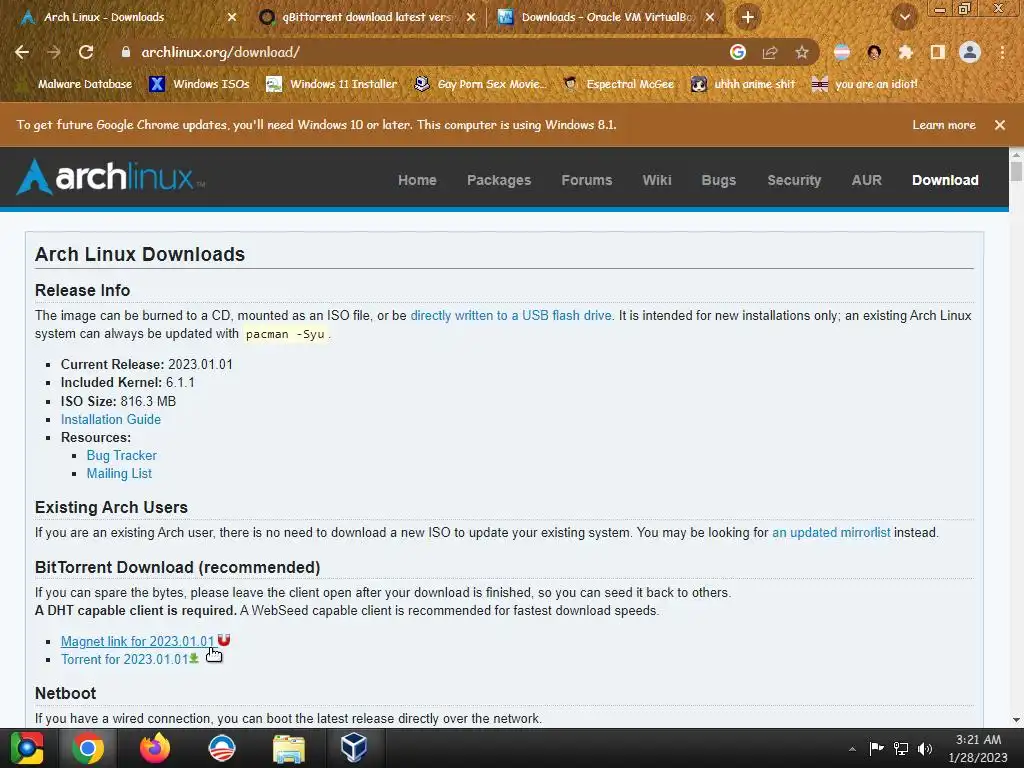
Task: Open the Windows ISOs bookmark
Action: (200, 84)
